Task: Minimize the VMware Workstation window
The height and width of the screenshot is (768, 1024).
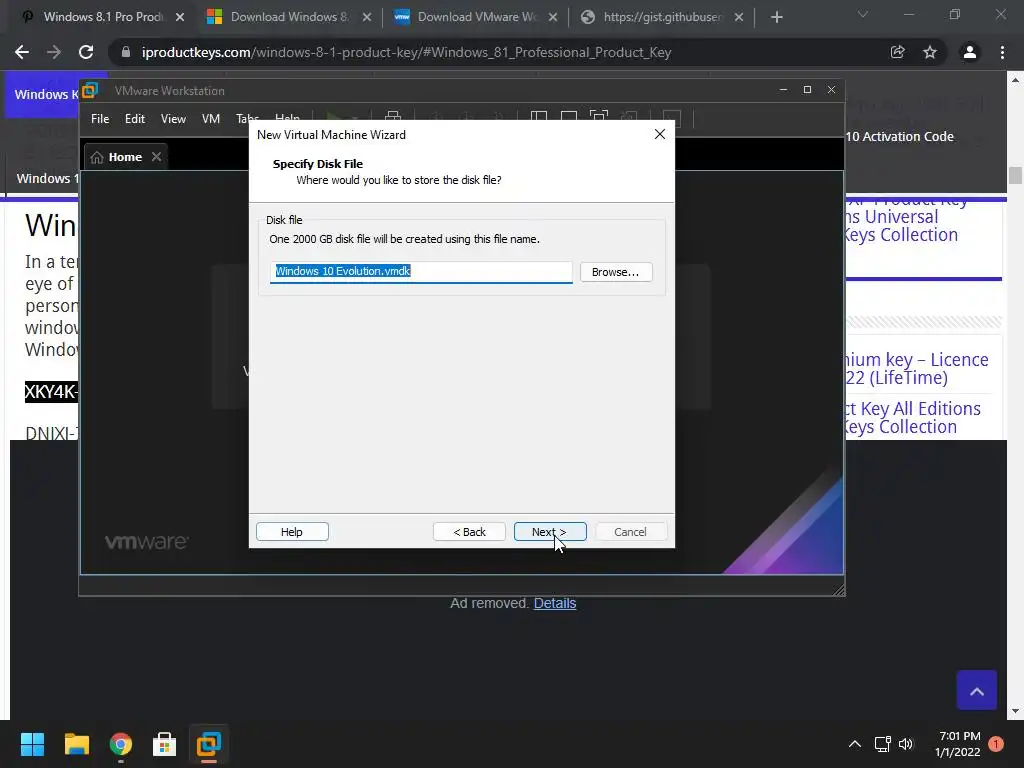Action: point(783,89)
